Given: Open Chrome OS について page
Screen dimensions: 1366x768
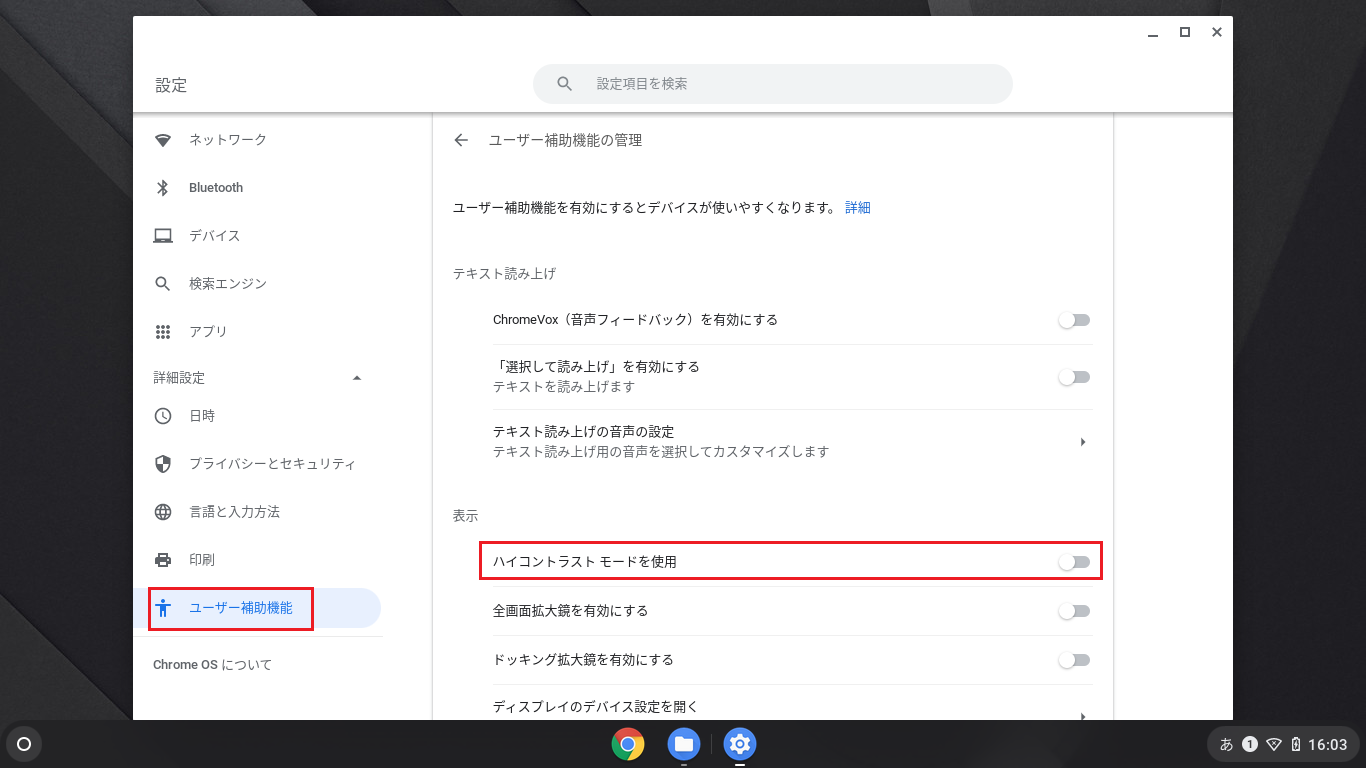Looking at the screenshot, I should click(212, 665).
